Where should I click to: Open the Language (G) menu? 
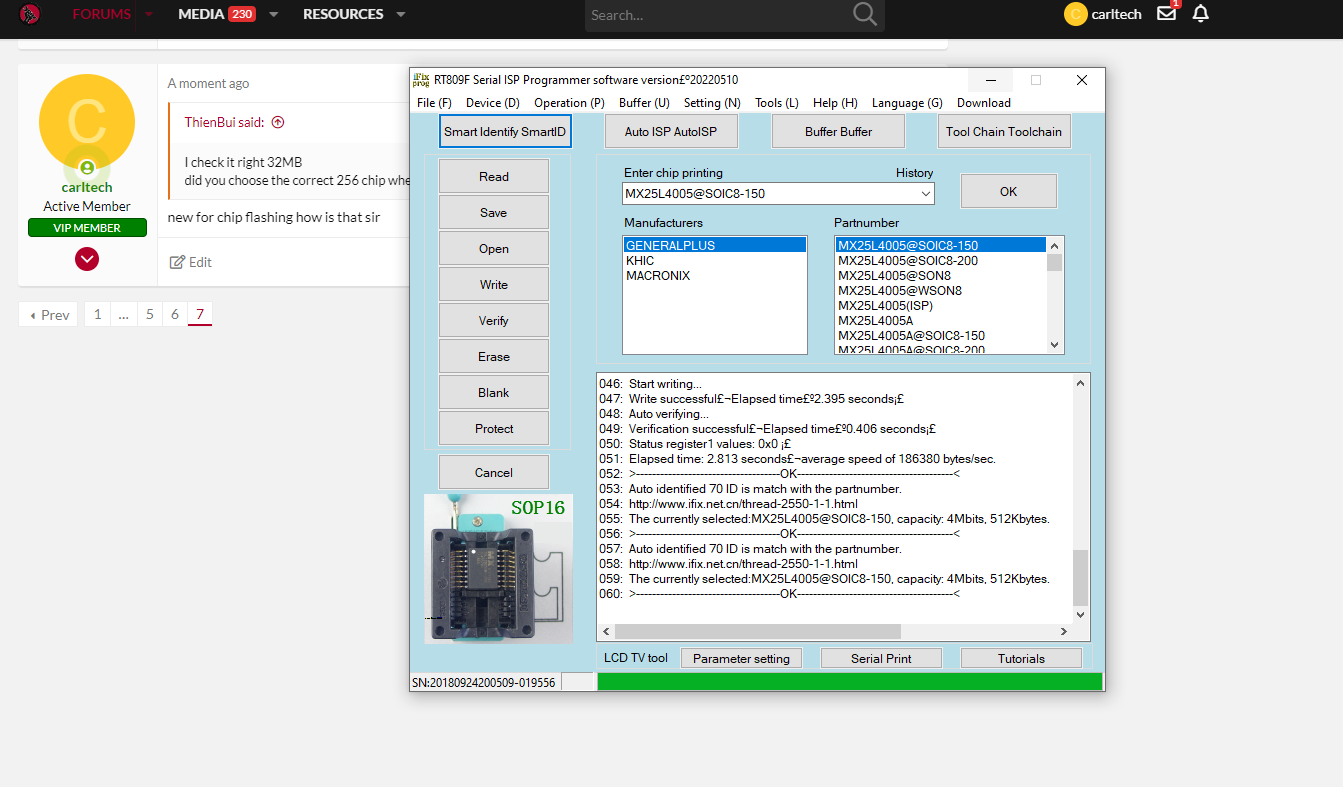pos(907,103)
